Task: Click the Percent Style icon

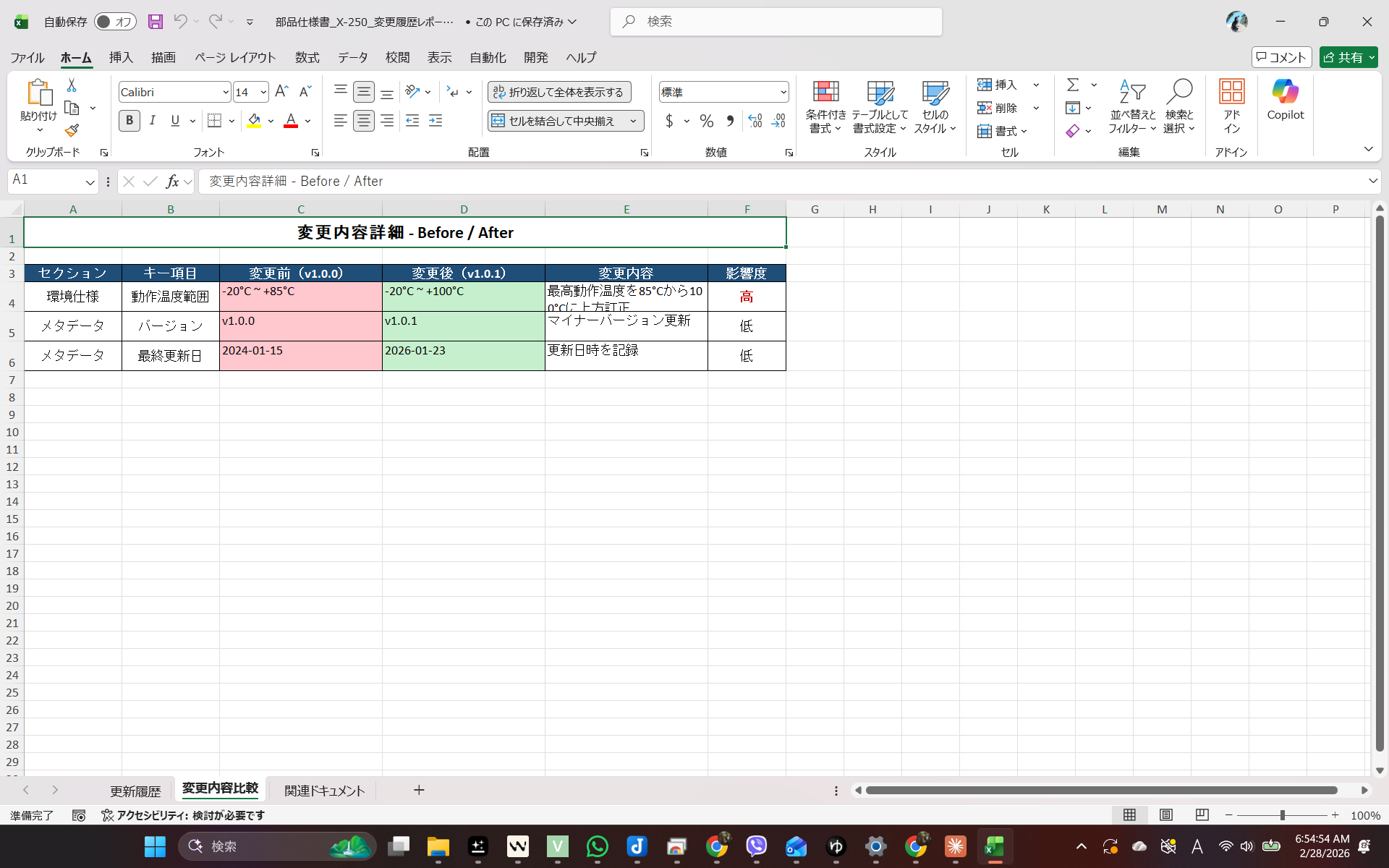Action: 707,121
